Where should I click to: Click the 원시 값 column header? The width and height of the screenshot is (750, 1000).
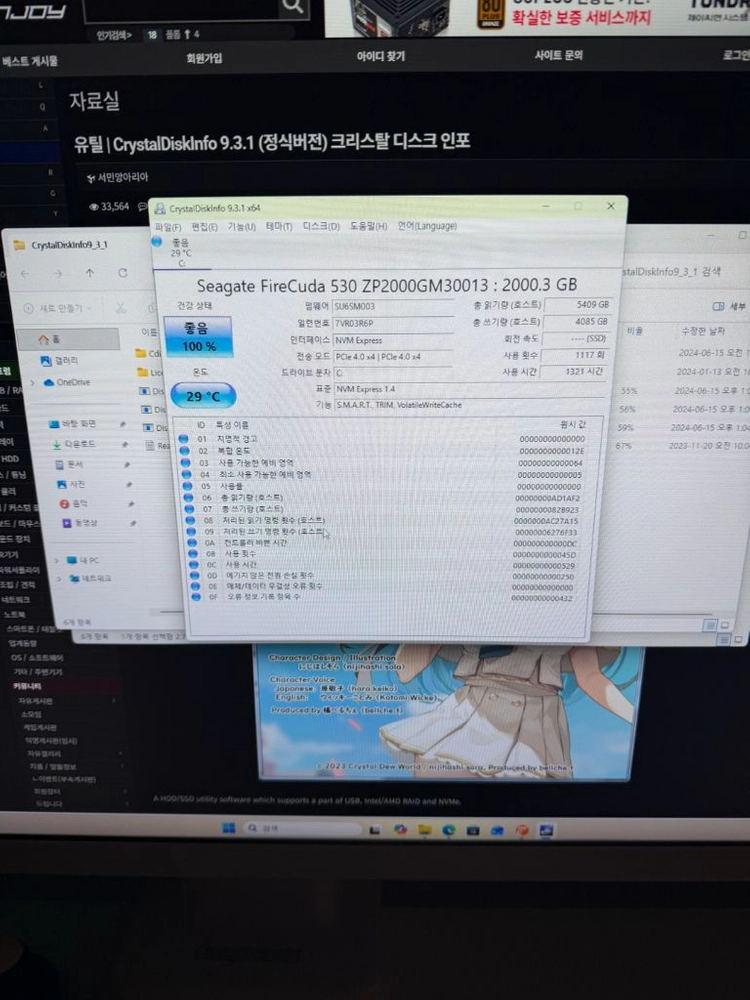click(572, 424)
